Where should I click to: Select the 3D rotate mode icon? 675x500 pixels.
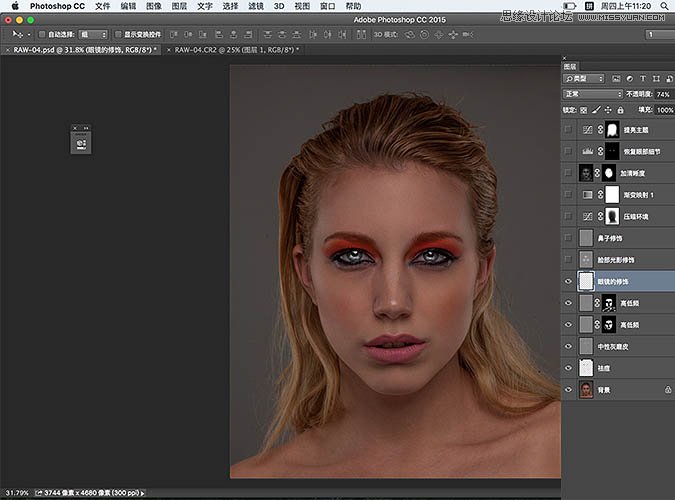coord(409,34)
